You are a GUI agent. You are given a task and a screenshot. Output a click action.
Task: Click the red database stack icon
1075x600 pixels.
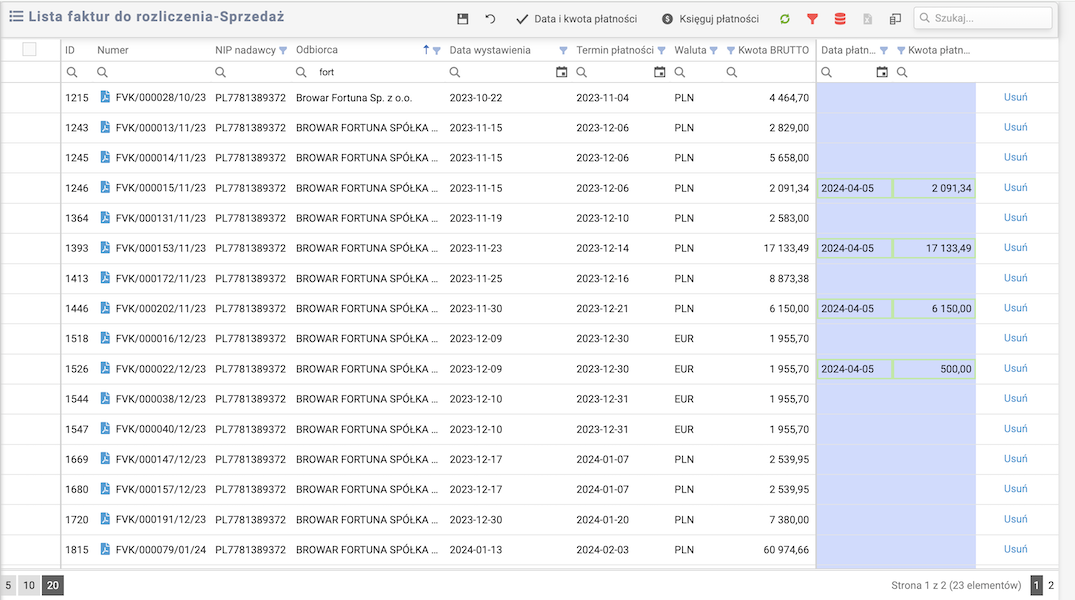[x=840, y=19]
